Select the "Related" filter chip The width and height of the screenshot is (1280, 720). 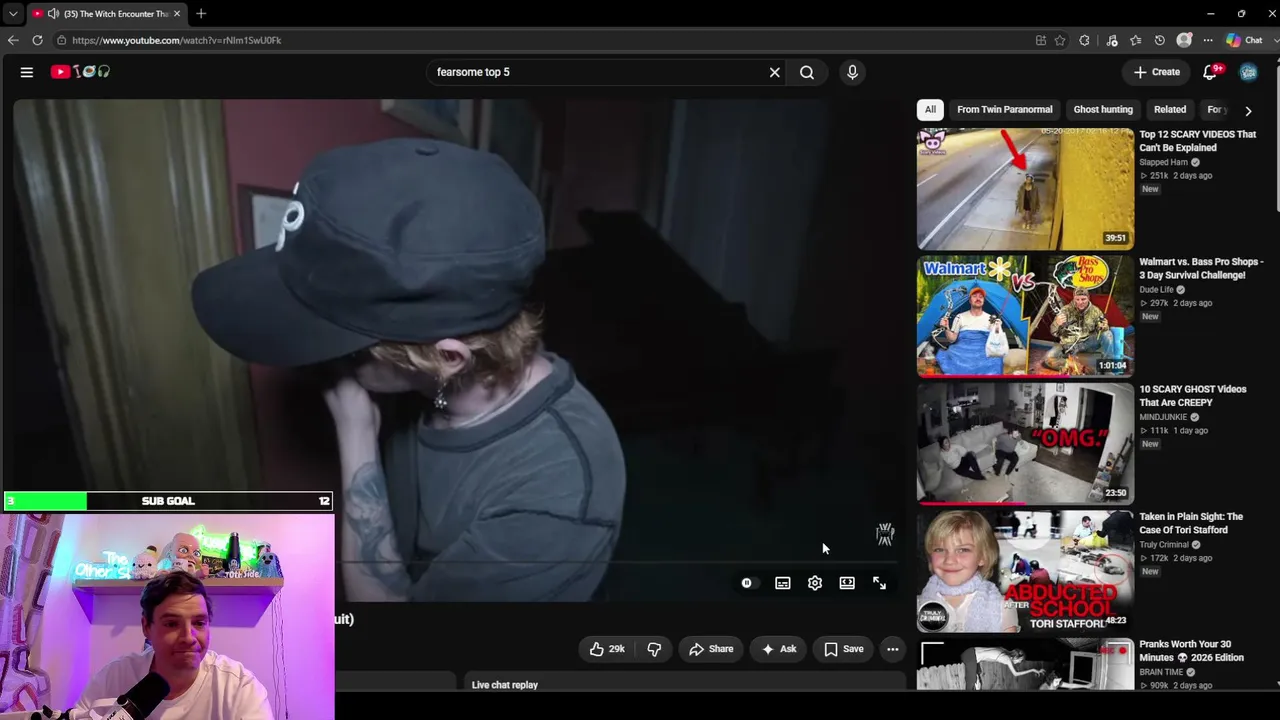[x=1170, y=110]
